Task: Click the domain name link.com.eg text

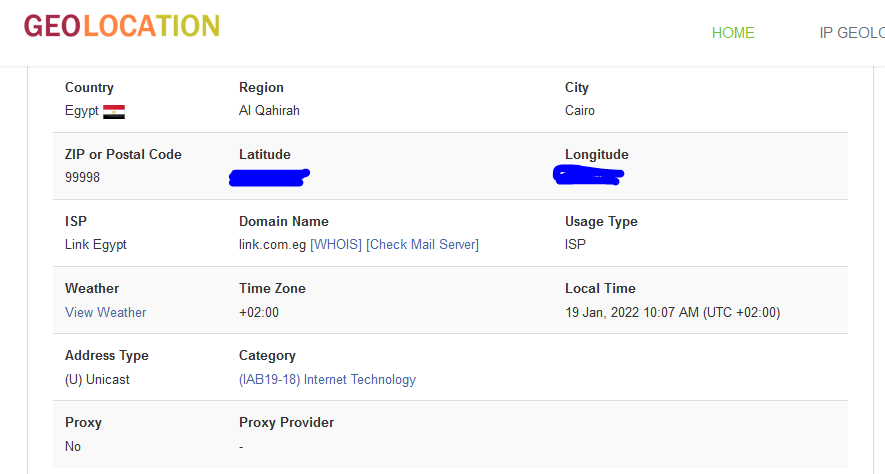Action: [x=273, y=245]
